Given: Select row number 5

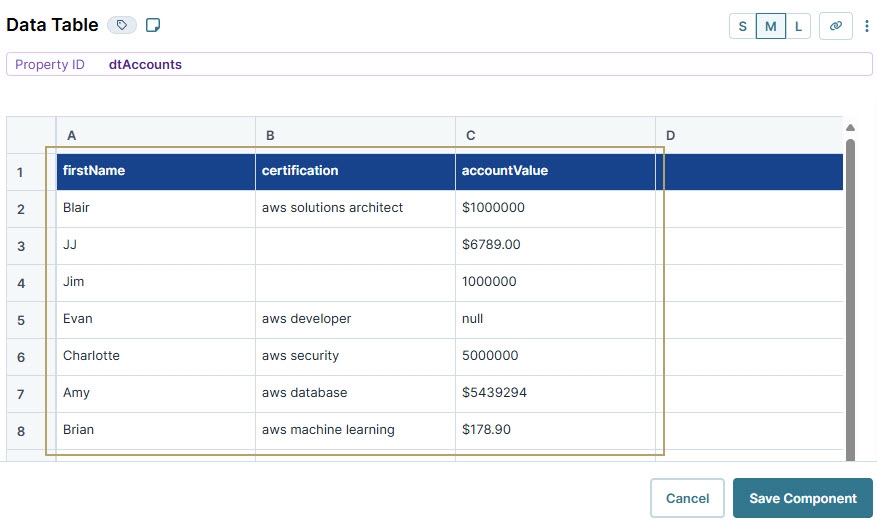Looking at the screenshot, I should [31, 319].
